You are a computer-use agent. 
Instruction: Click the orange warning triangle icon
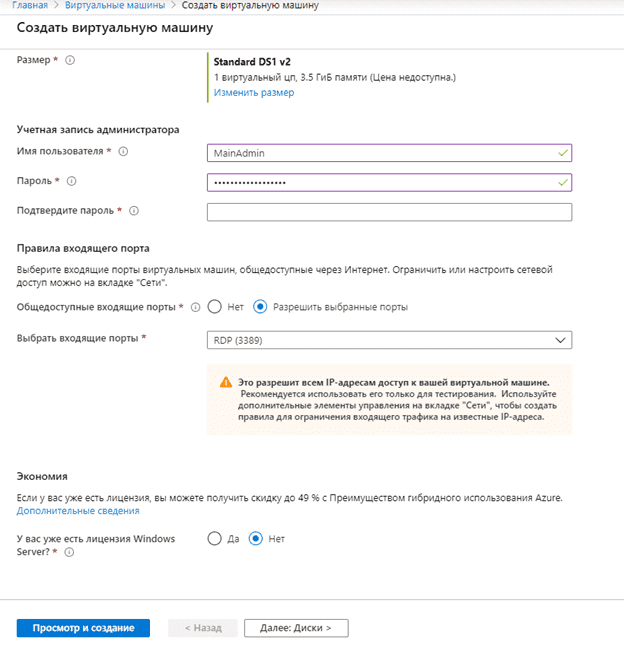(226, 382)
